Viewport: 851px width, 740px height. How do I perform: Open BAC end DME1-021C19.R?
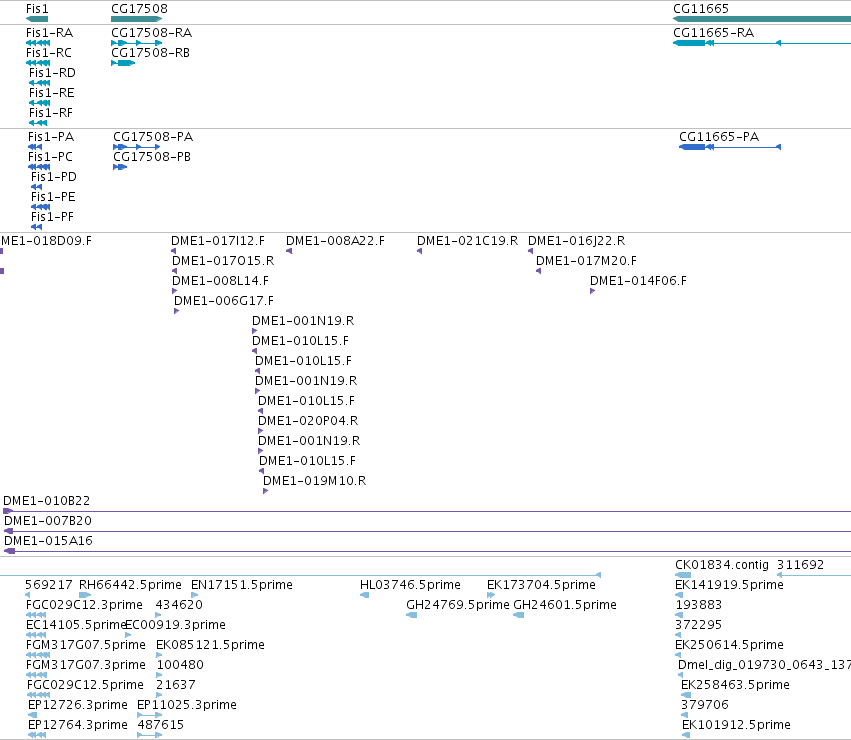pyautogui.click(x=420, y=251)
